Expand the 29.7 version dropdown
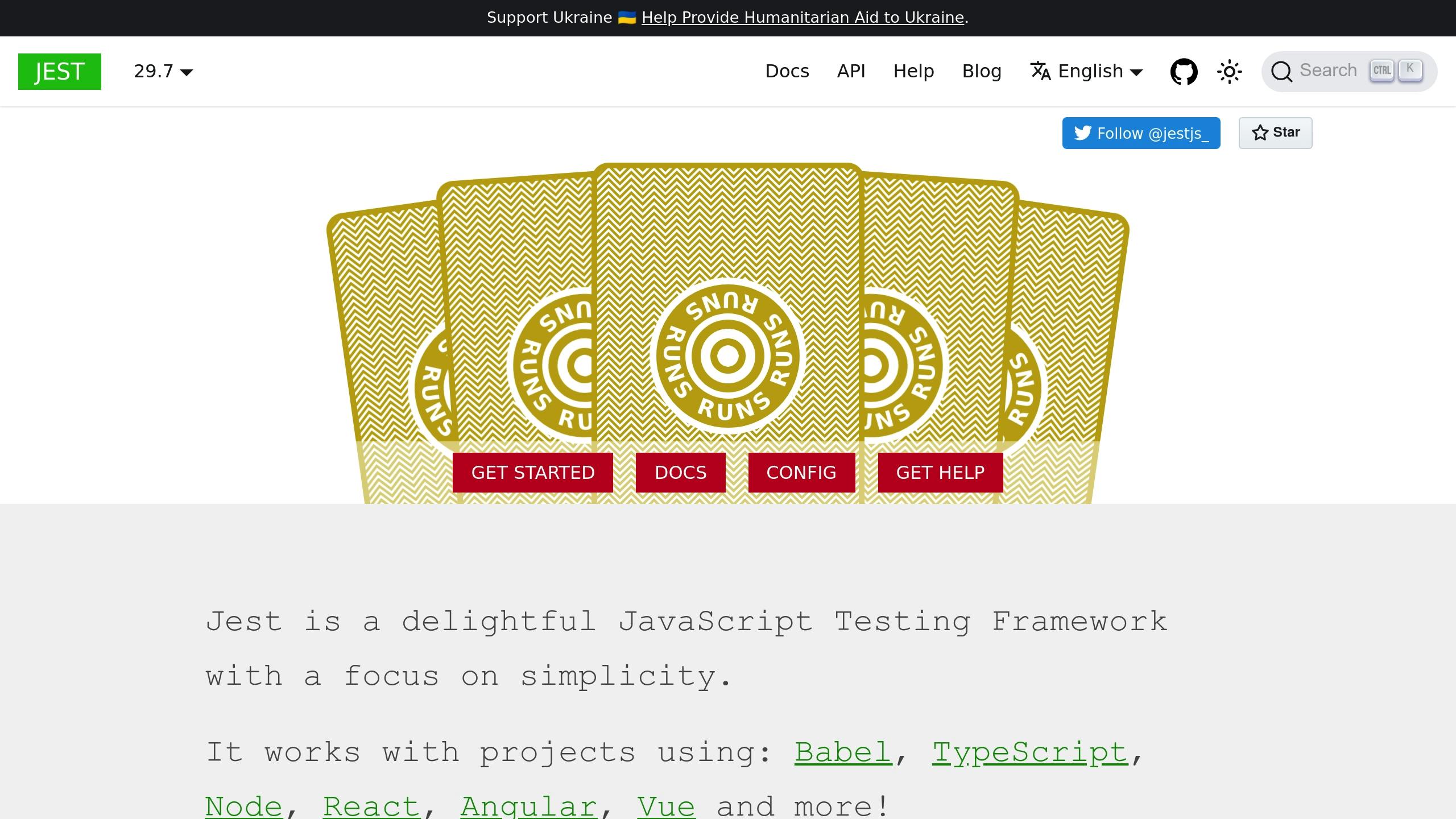This screenshot has height=819, width=1456. [x=163, y=72]
